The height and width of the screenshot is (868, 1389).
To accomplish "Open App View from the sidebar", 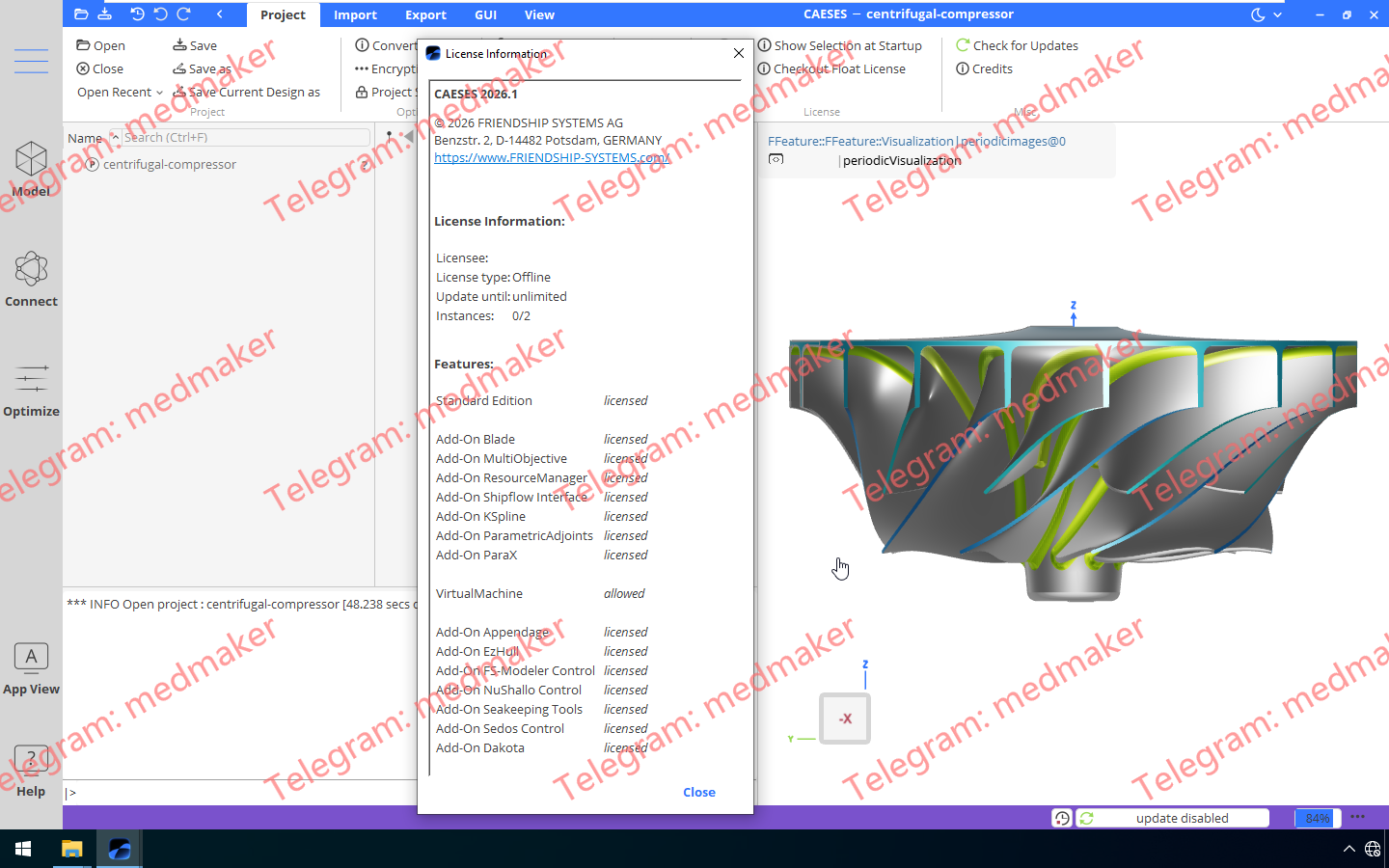I will 31,667.
